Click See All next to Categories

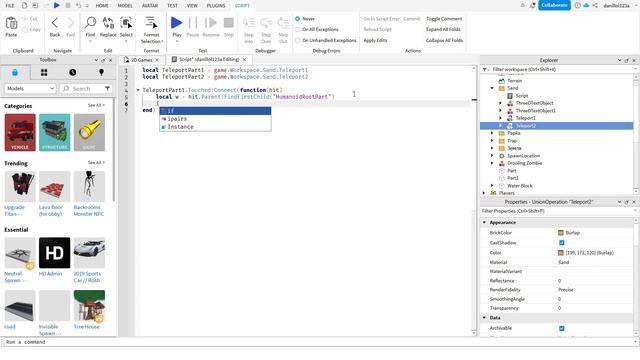point(96,105)
